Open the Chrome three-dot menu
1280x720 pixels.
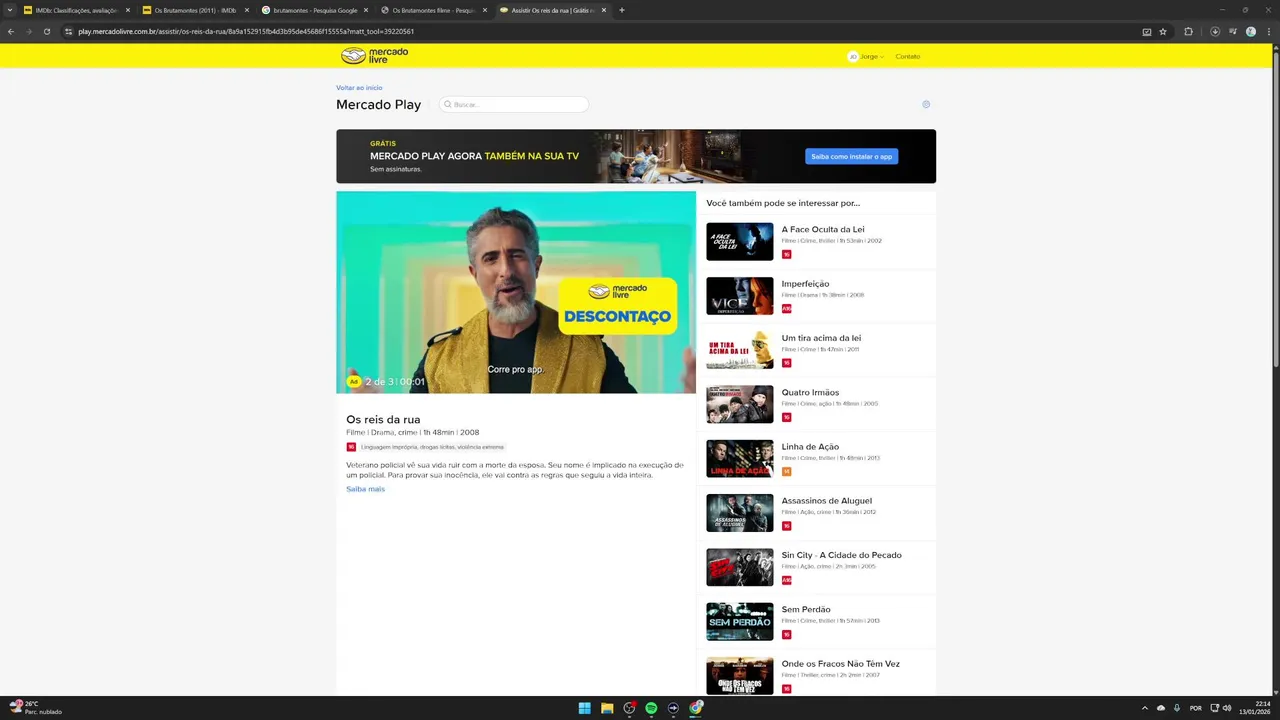[1268, 31]
